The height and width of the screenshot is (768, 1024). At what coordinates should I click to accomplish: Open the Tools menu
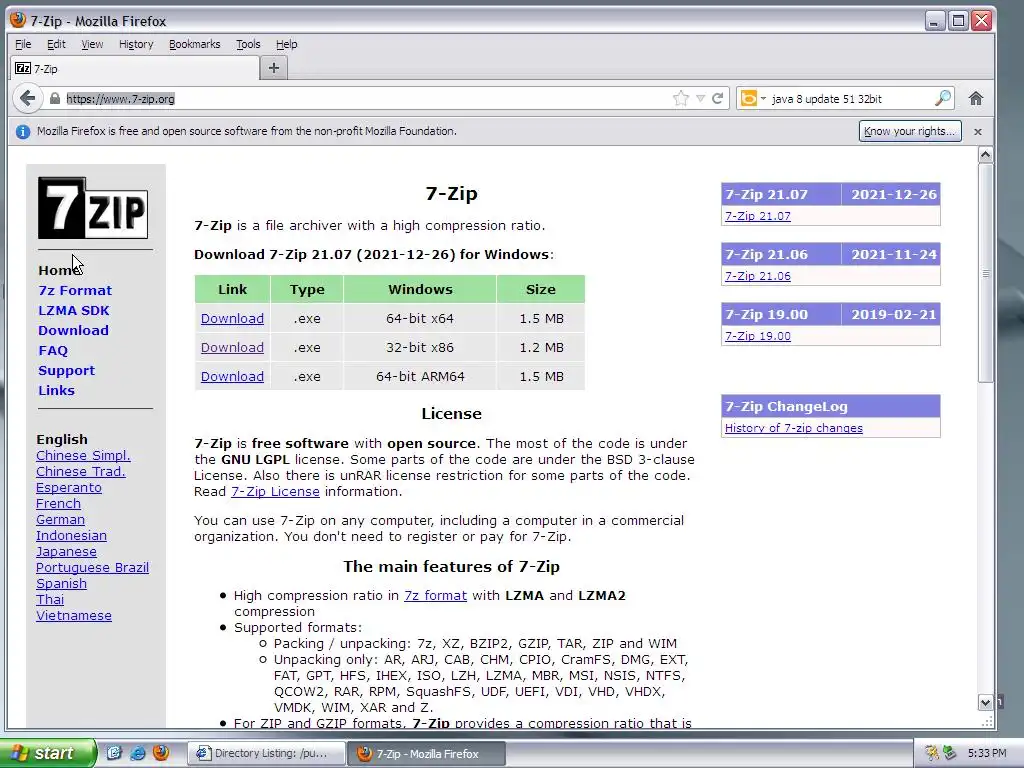point(248,44)
